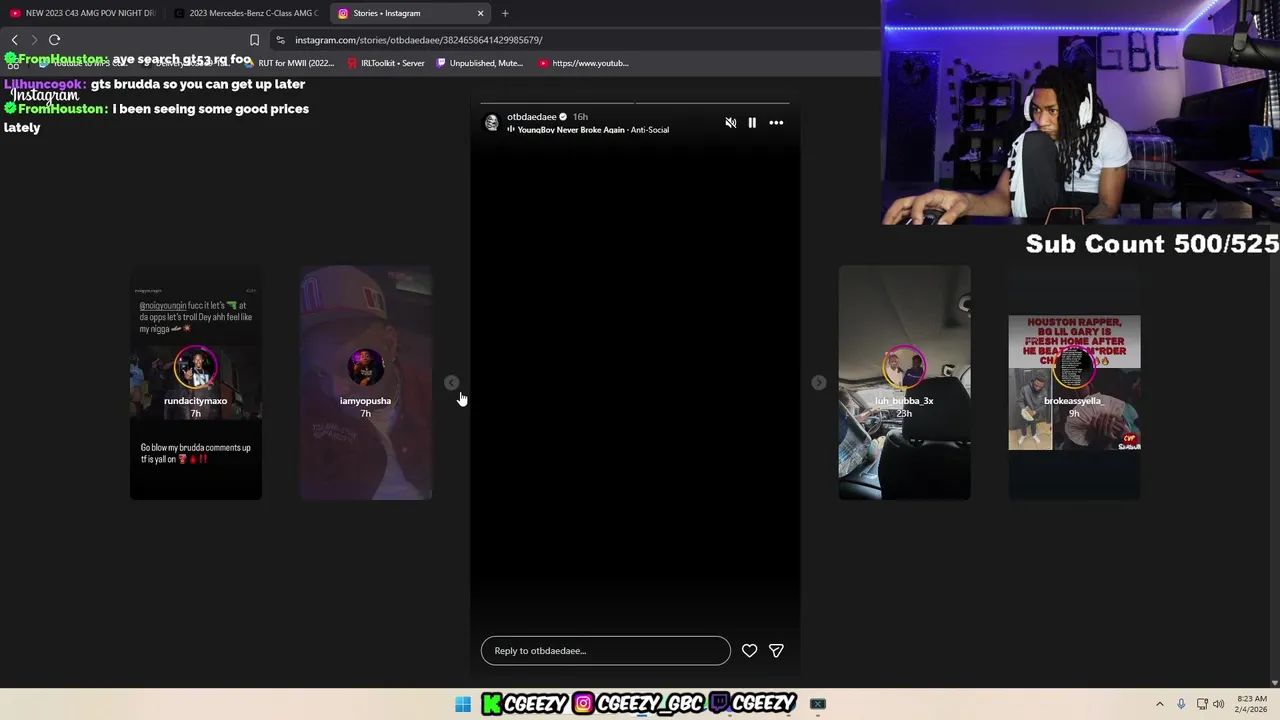Screen dimensions: 1280x720
Task: Open the volume tray icon
Action: click(1218, 704)
